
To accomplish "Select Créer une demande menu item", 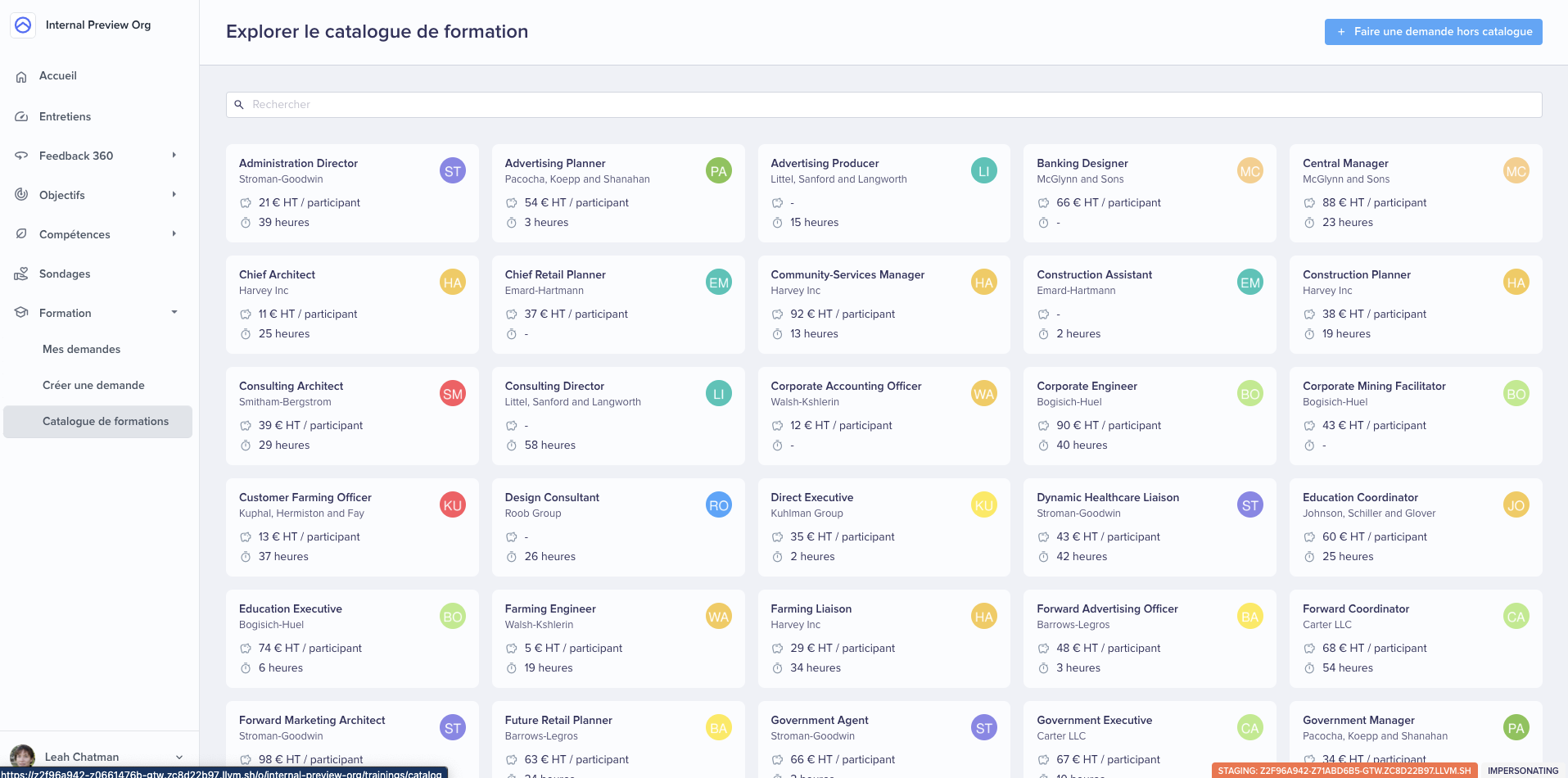I will coord(93,386).
